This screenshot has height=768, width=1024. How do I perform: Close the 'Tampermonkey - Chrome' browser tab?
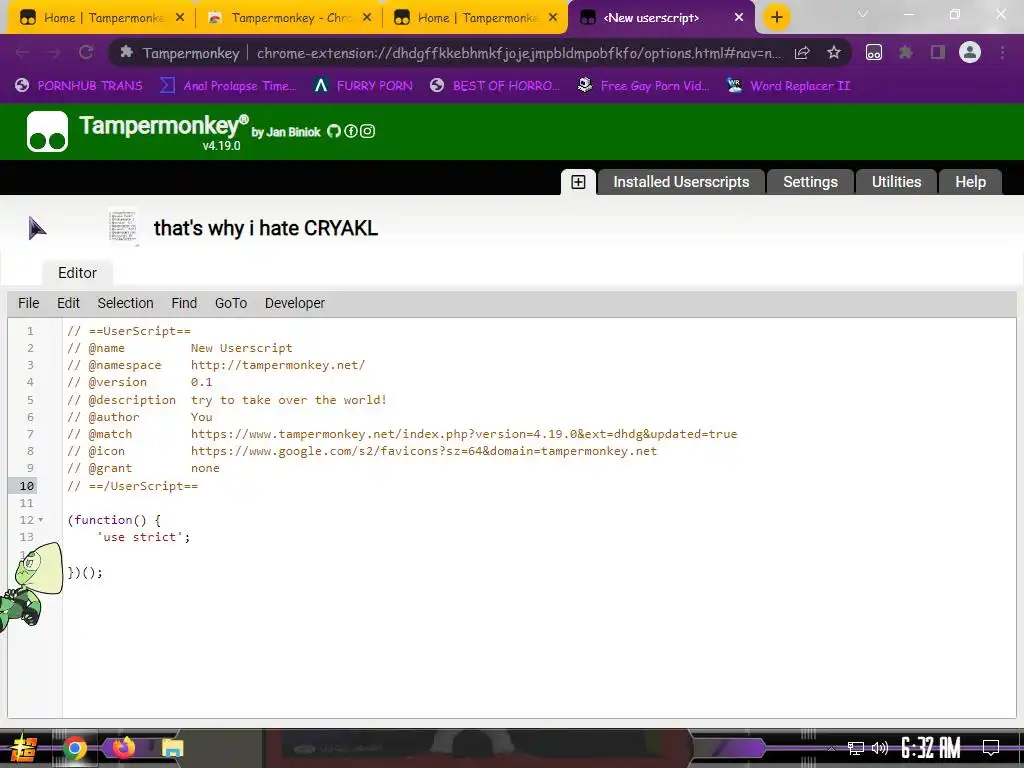click(x=367, y=18)
